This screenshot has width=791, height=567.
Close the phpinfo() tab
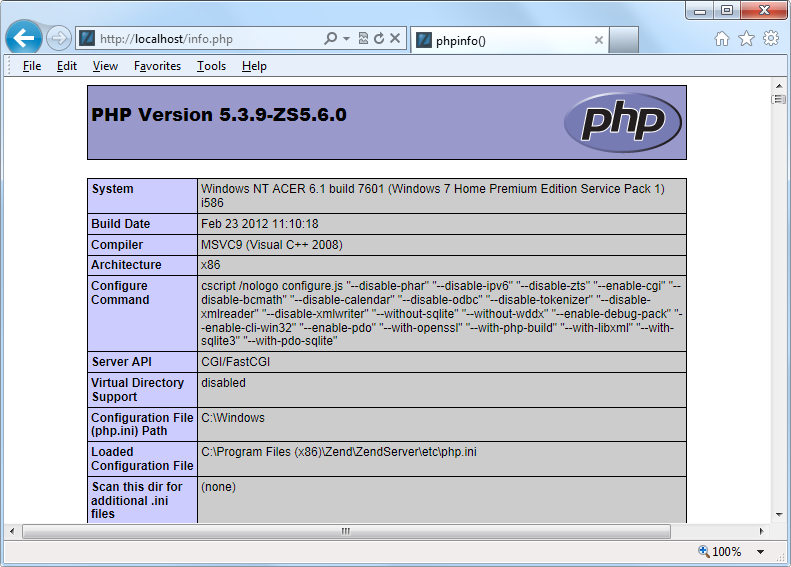click(598, 40)
